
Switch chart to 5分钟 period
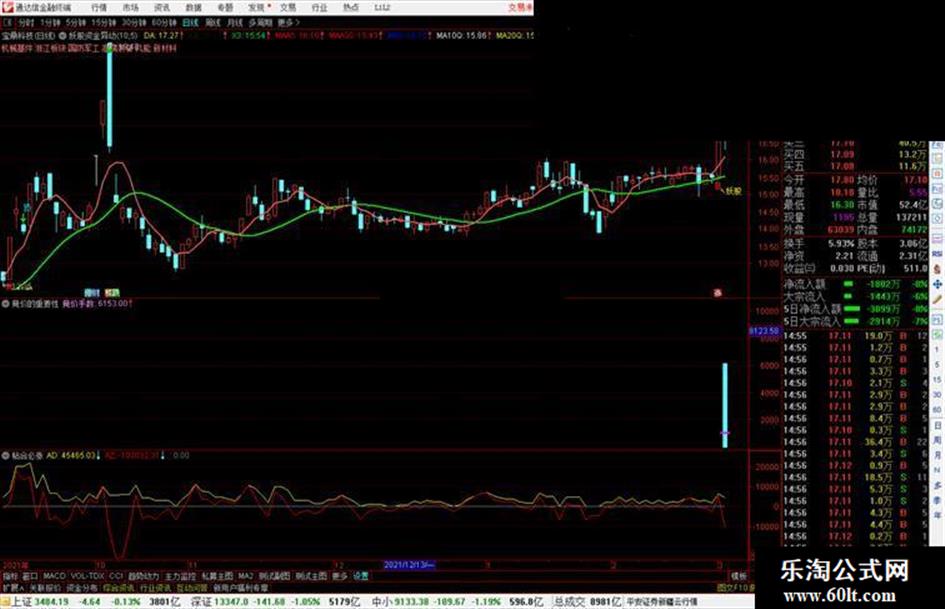76,22
